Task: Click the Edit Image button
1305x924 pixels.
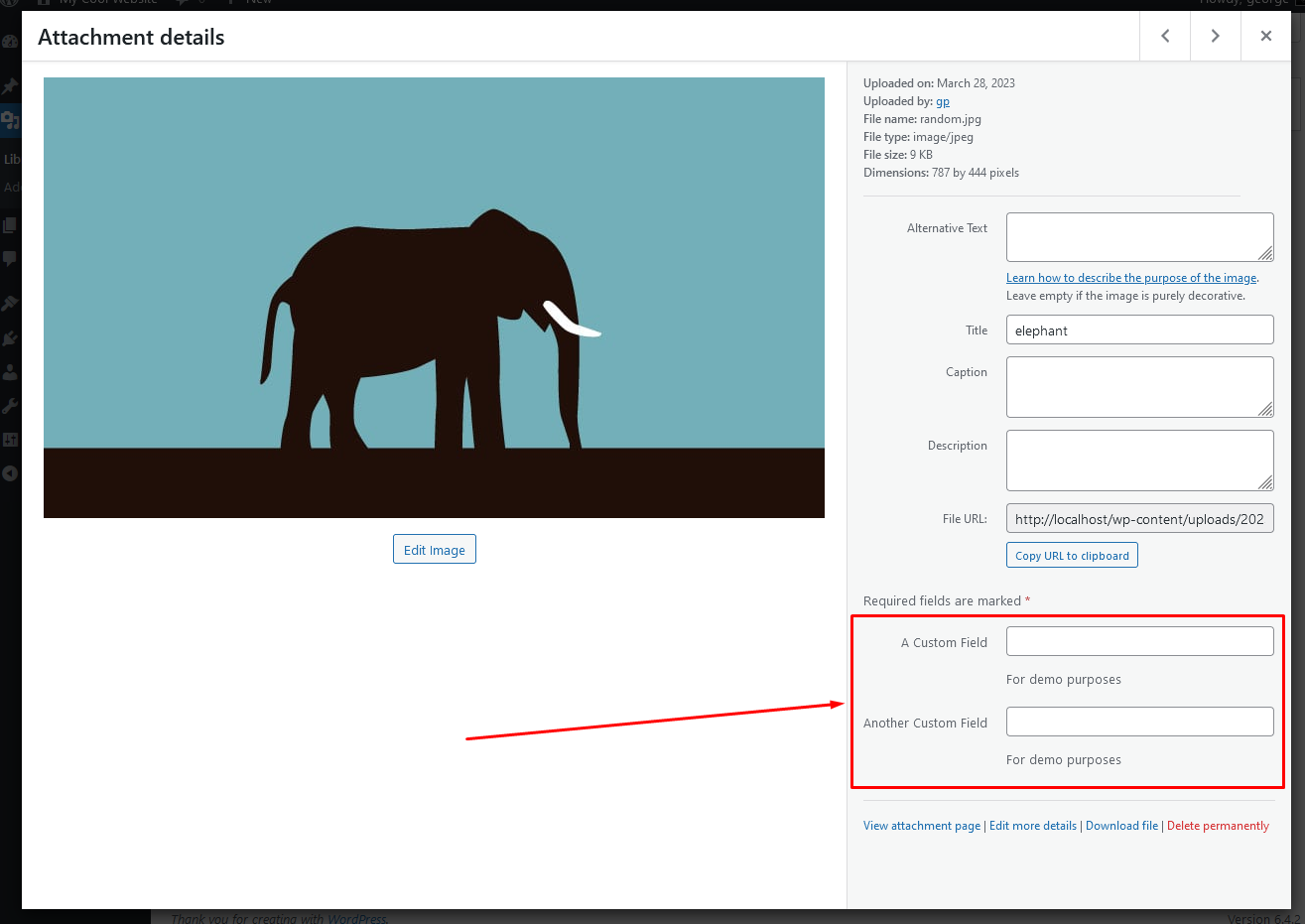Action: [435, 550]
